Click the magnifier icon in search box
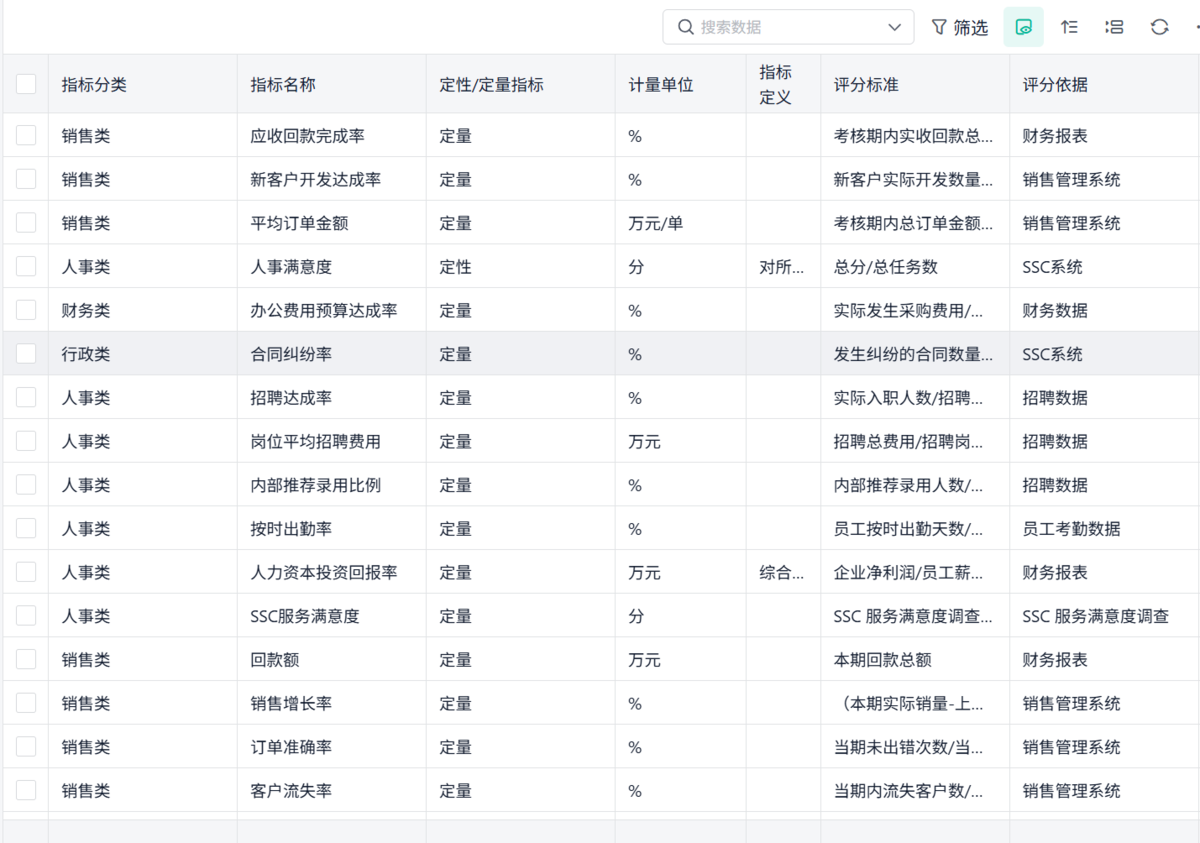Viewport: 1200px width, 843px height. [x=685, y=27]
